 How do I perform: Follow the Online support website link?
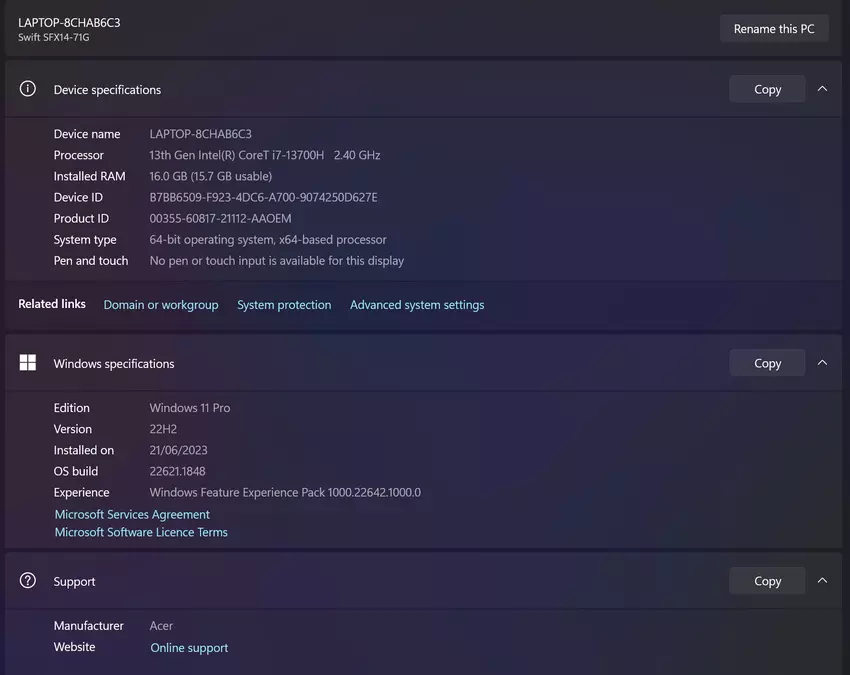[189, 648]
